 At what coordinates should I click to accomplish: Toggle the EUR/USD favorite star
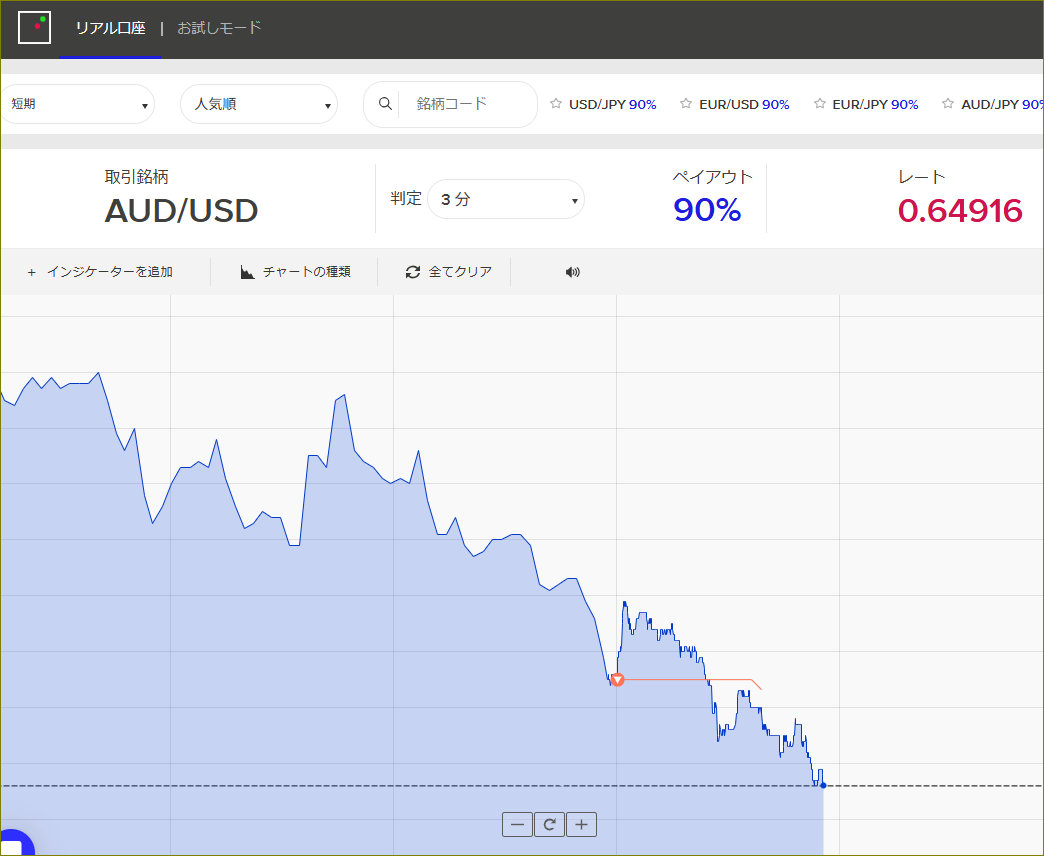[686, 104]
